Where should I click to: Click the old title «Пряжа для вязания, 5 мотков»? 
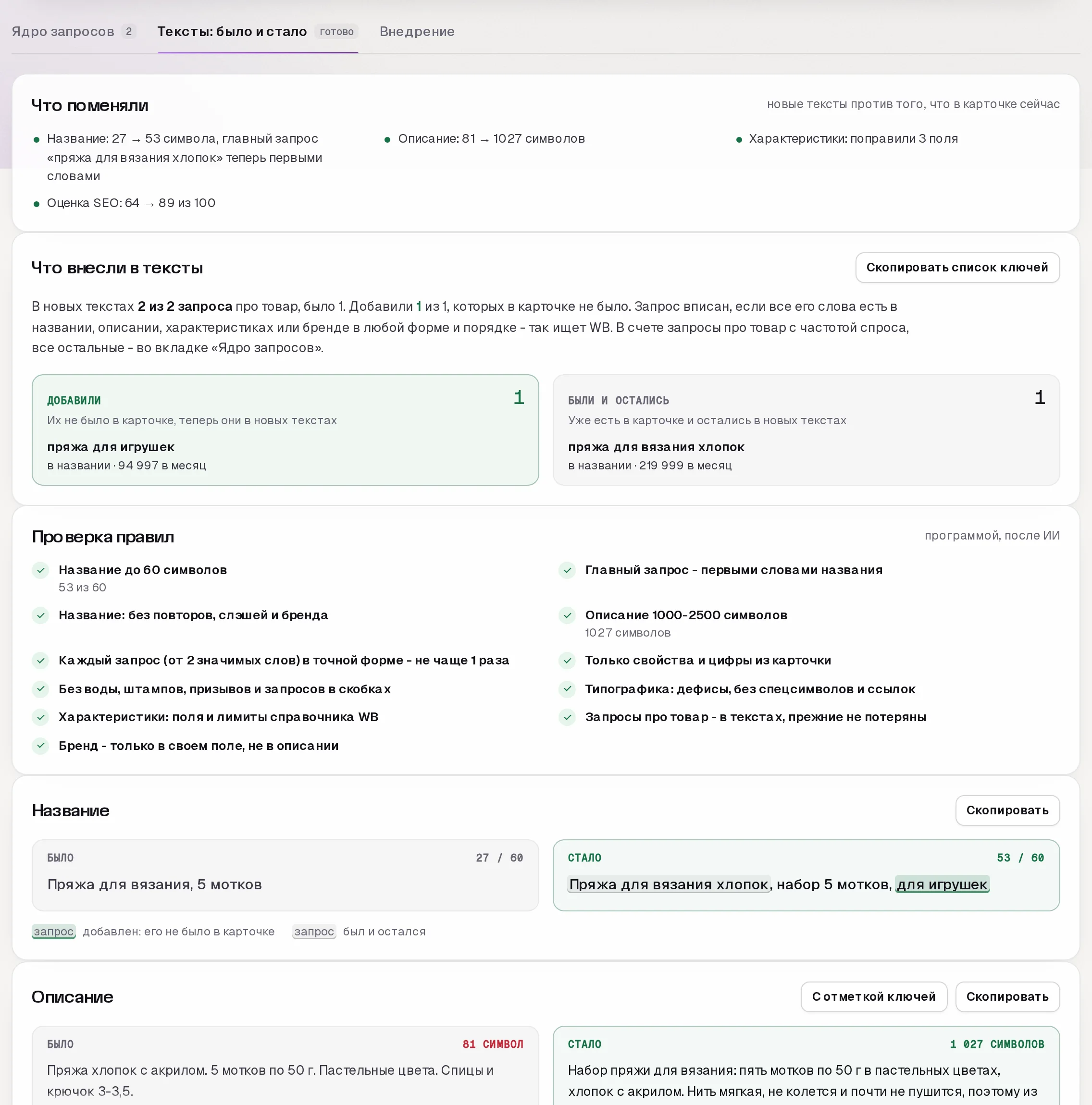pos(155,884)
